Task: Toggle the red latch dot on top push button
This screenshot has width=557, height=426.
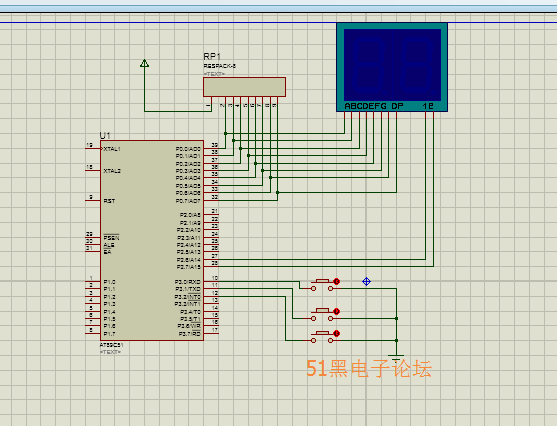Action: pyautogui.click(x=337, y=281)
